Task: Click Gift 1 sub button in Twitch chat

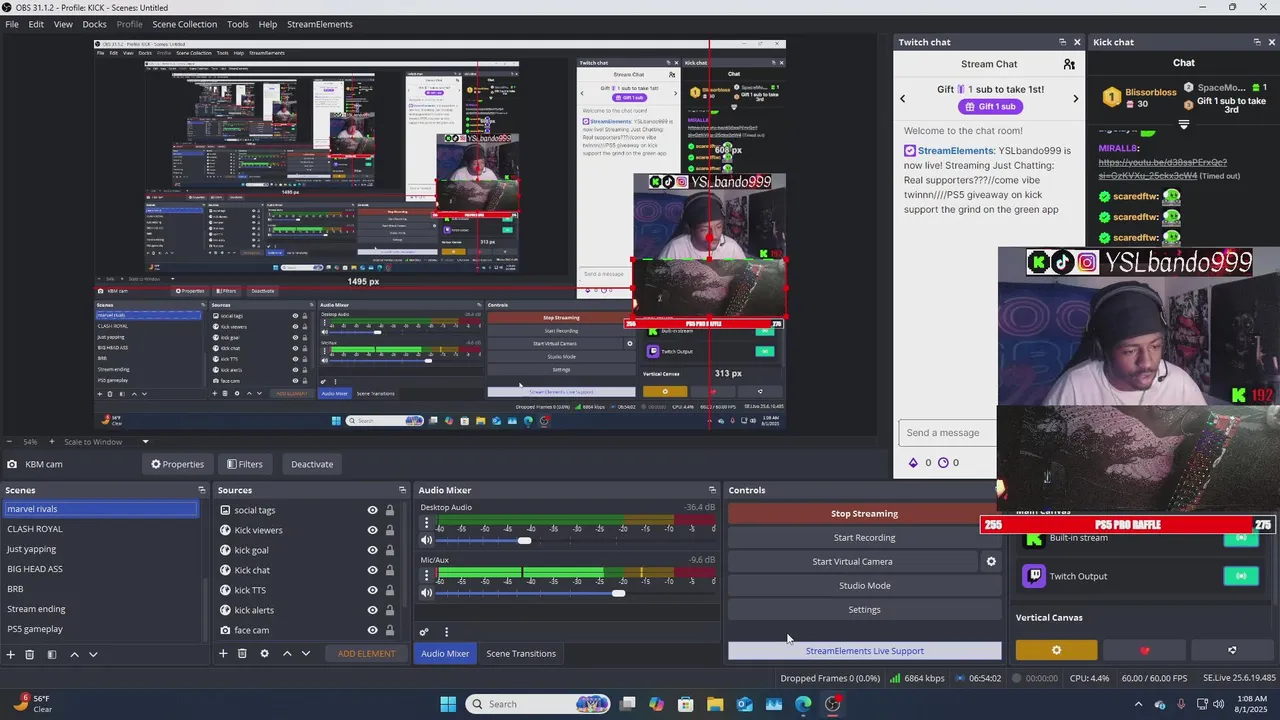Action: point(990,107)
